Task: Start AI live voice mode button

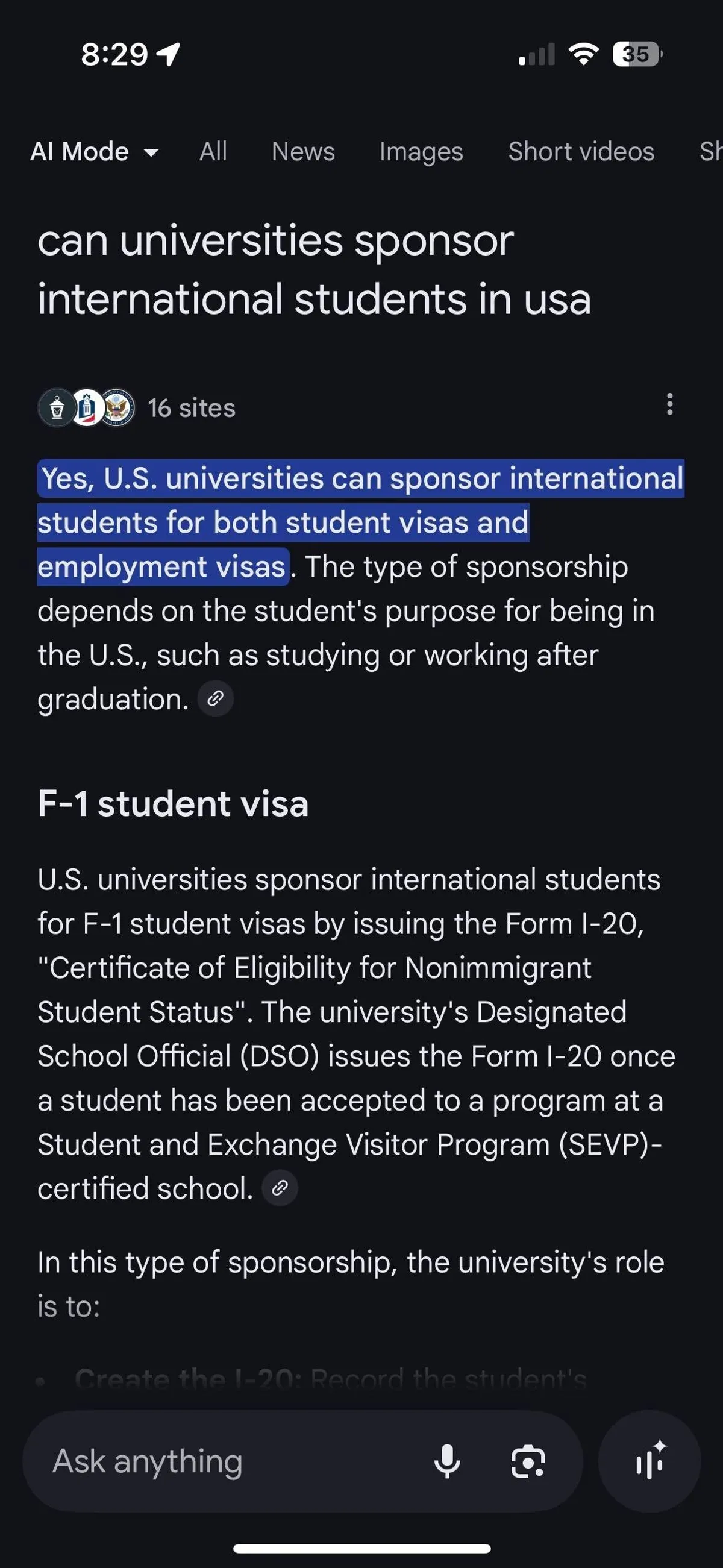Action: (649, 1461)
